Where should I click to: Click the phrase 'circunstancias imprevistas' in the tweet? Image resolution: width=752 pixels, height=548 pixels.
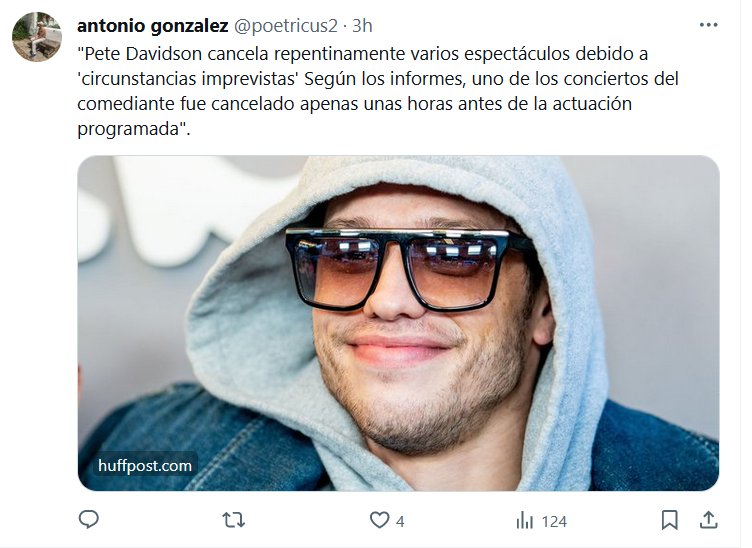pyautogui.click(x=188, y=79)
